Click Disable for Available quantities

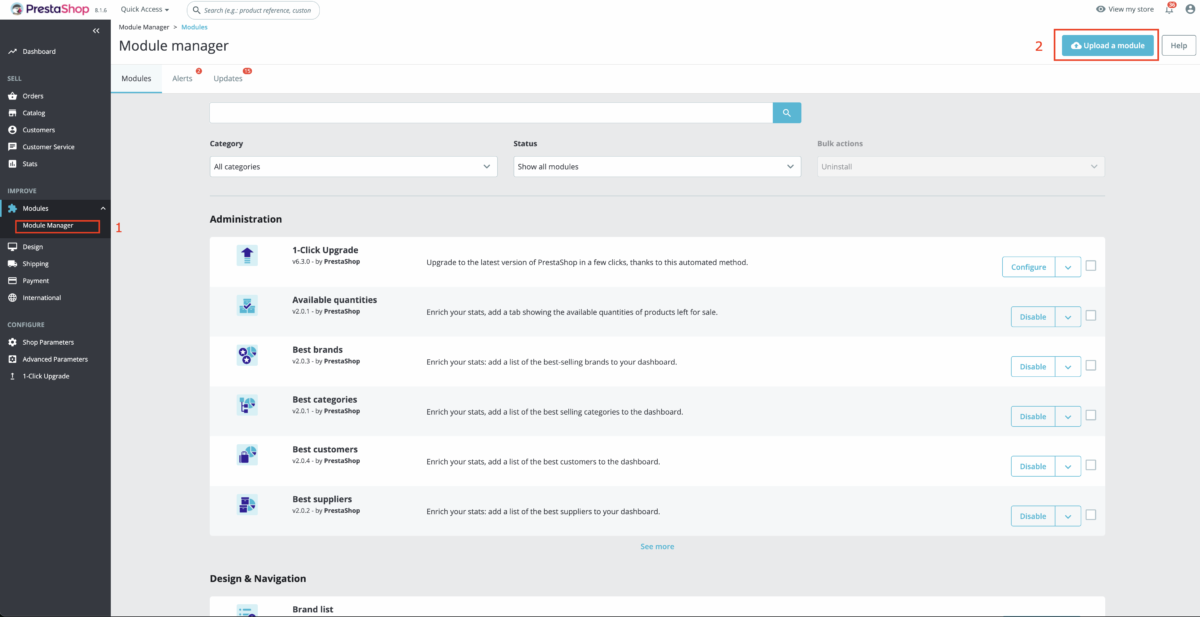1033,317
